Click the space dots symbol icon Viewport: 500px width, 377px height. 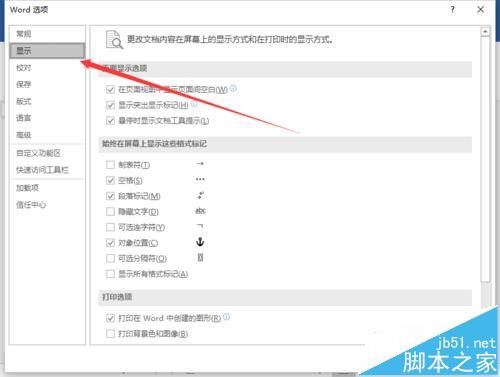coord(200,179)
